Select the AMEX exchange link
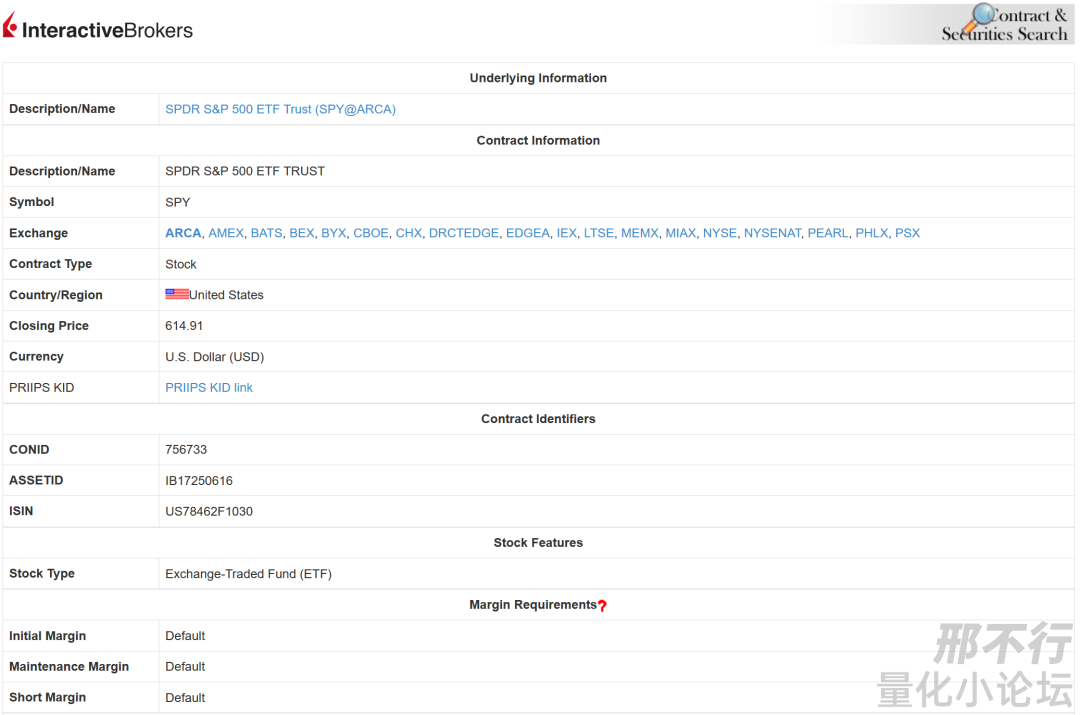 [226, 233]
